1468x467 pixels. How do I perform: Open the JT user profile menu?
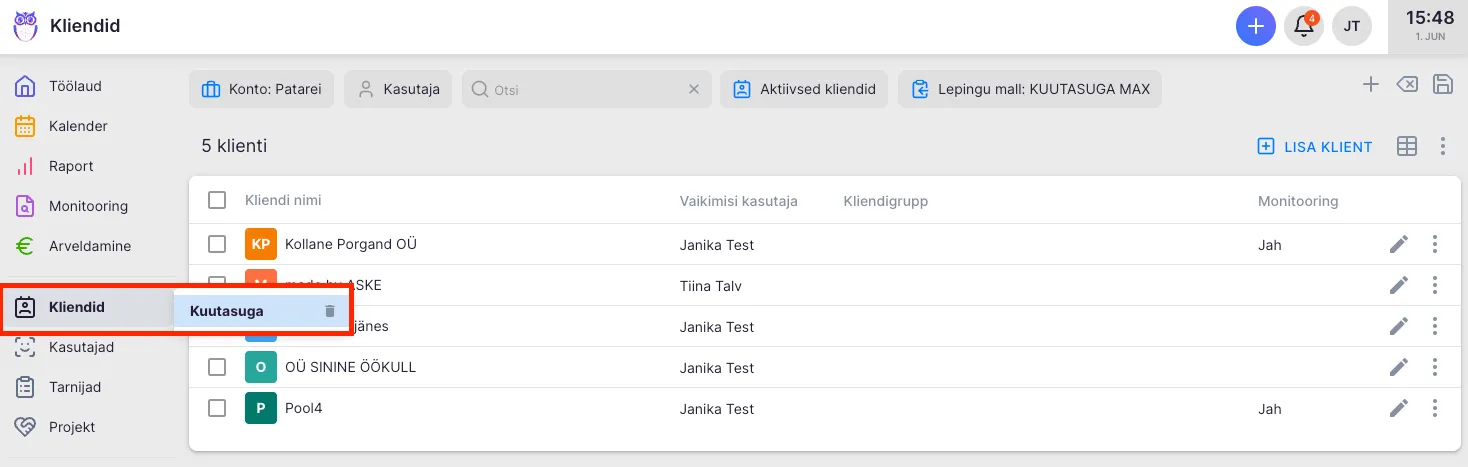pos(1352,26)
